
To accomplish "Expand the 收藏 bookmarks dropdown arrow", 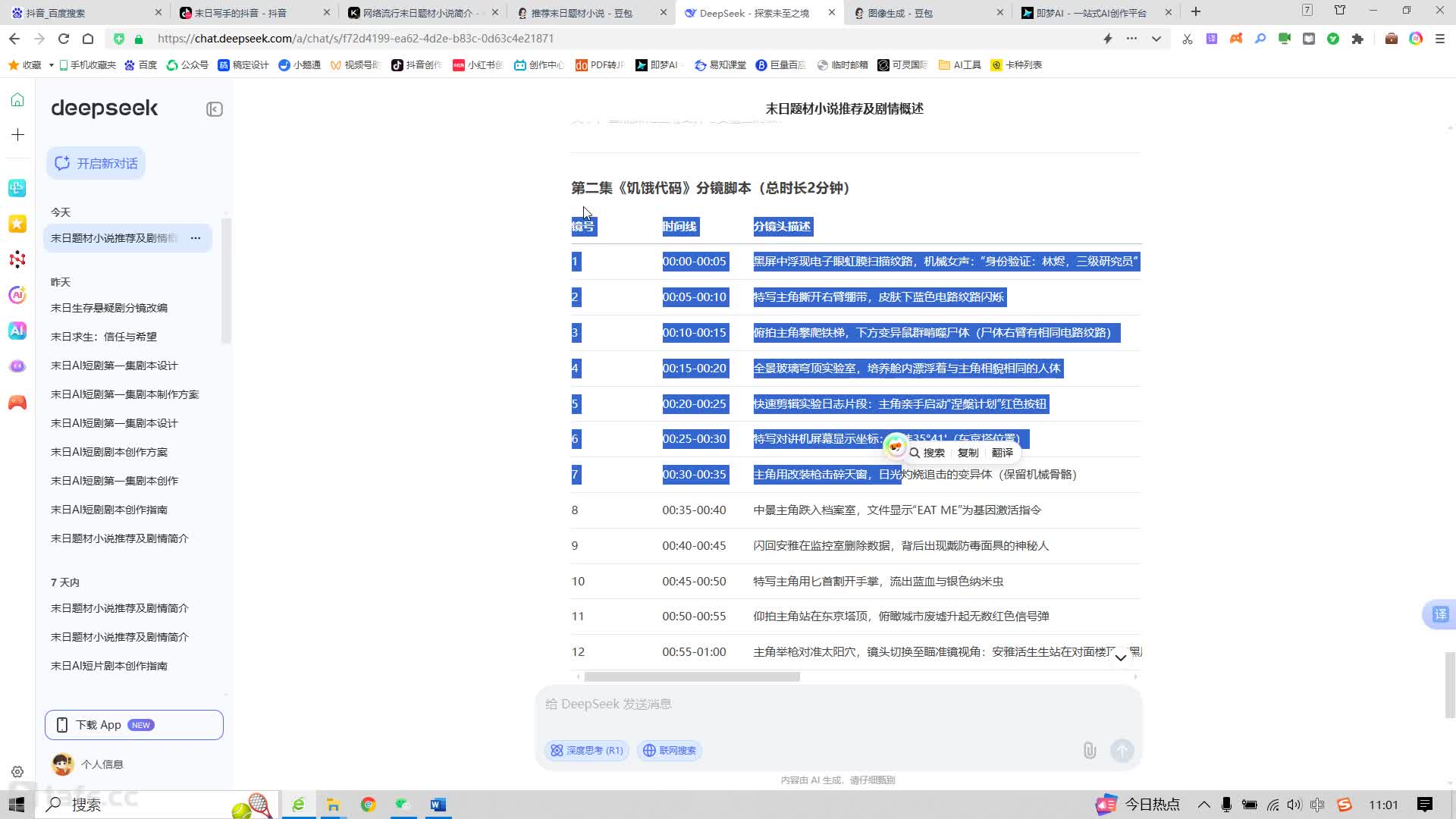I will [x=51, y=65].
